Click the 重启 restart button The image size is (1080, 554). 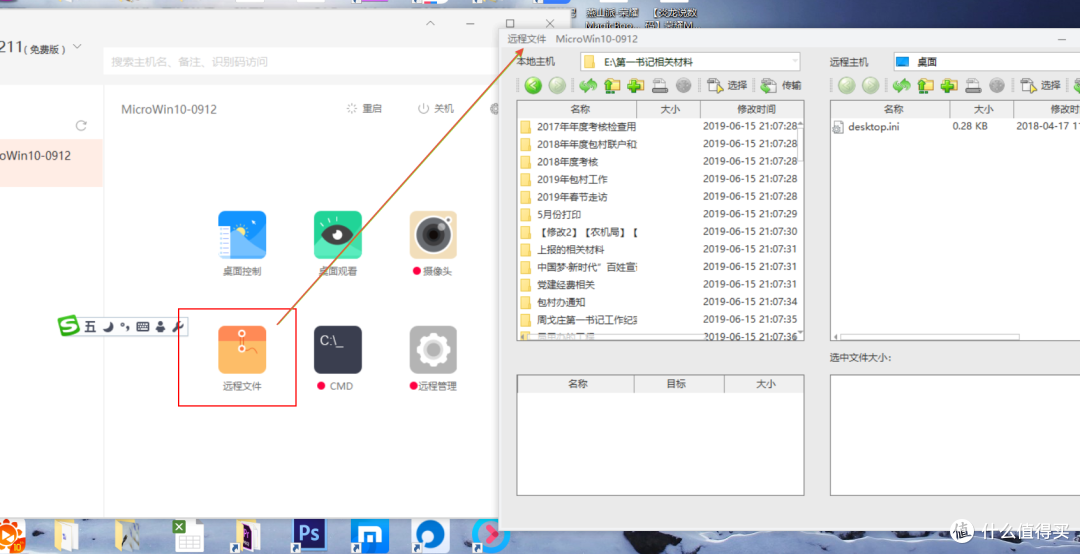coord(364,109)
